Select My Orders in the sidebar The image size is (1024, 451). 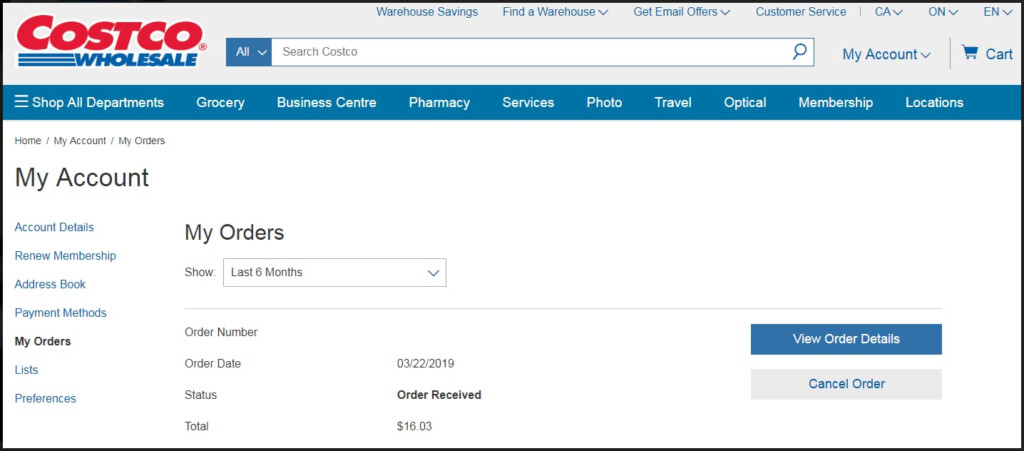[42, 341]
